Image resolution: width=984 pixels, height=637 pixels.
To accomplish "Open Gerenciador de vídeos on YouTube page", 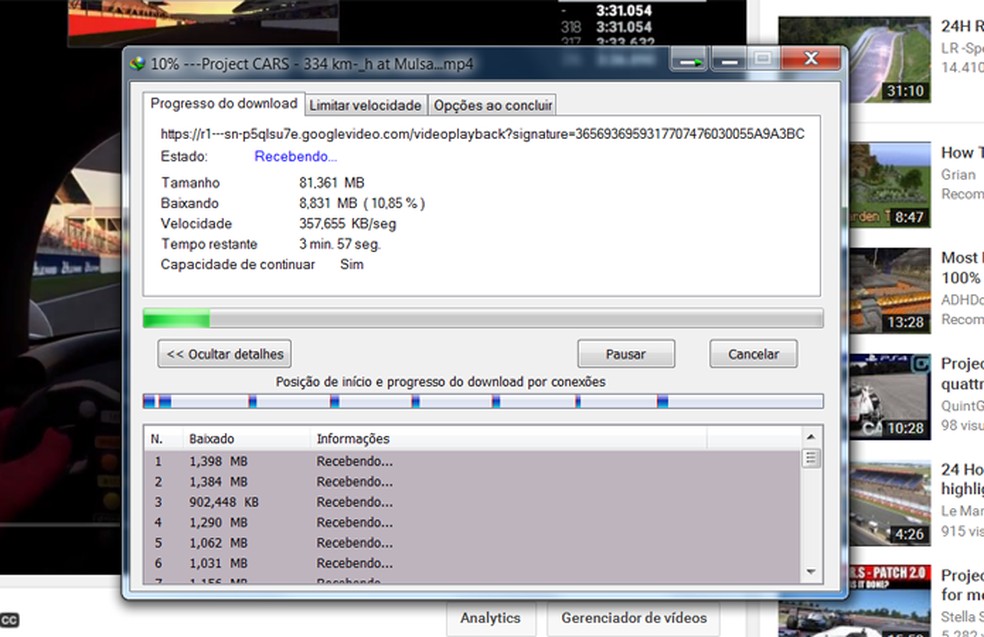I will (x=634, y=618).
